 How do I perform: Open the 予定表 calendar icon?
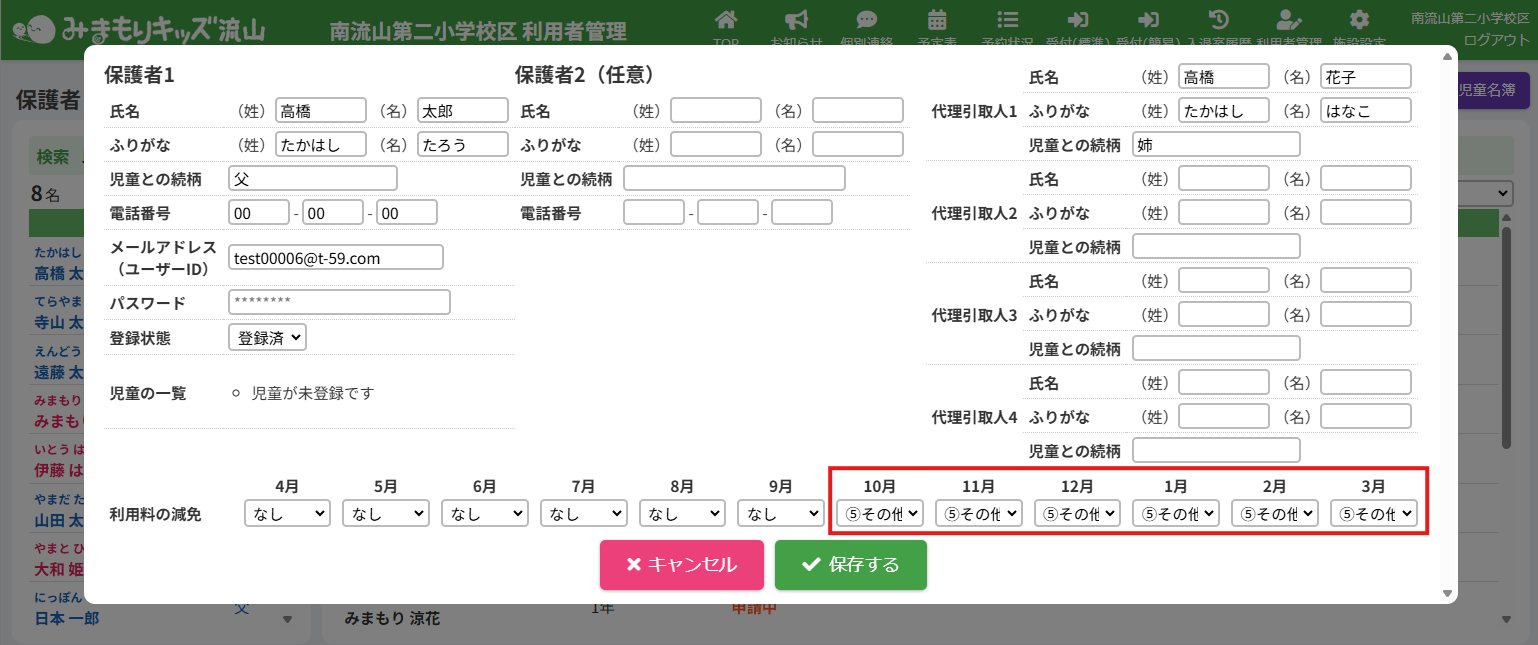point(937,20)
